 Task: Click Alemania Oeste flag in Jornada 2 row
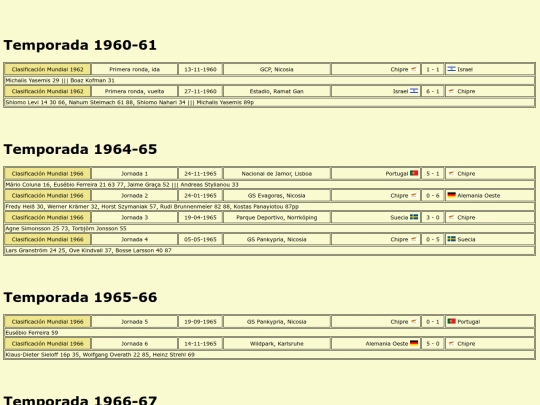451,195
